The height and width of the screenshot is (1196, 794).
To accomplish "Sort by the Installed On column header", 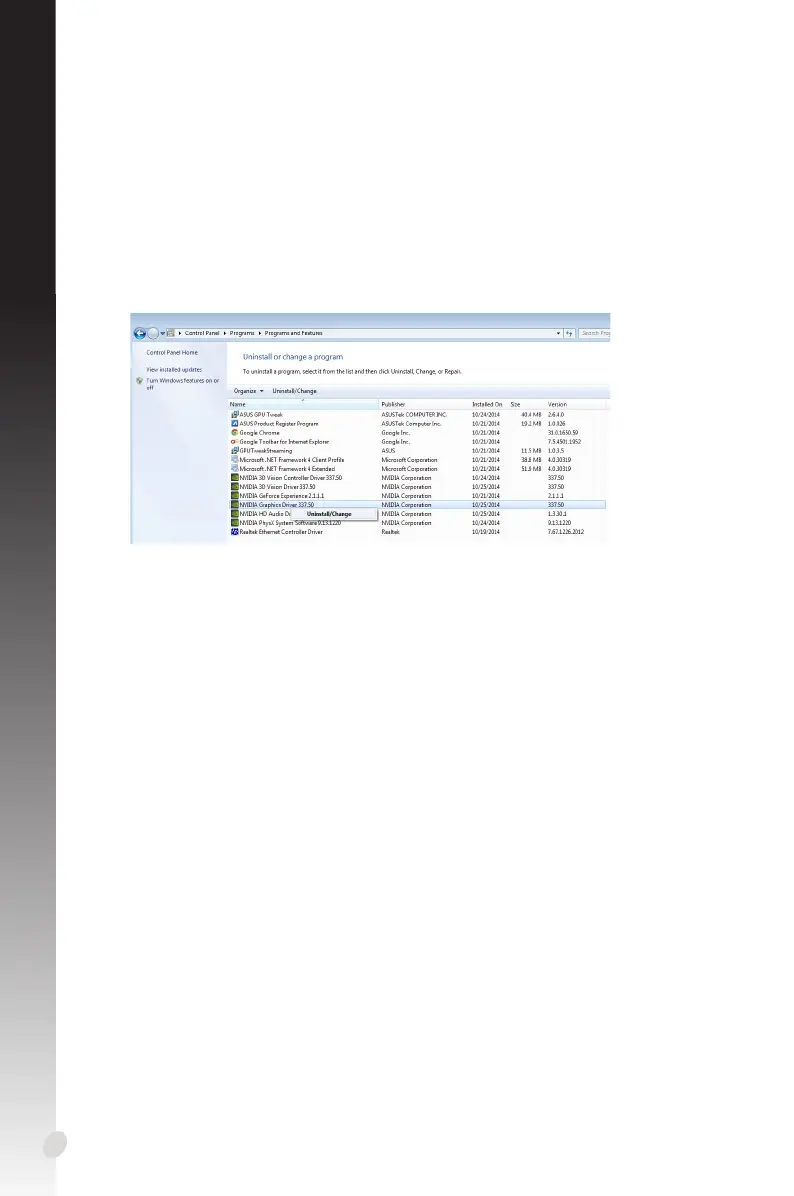I will [488, 404].
